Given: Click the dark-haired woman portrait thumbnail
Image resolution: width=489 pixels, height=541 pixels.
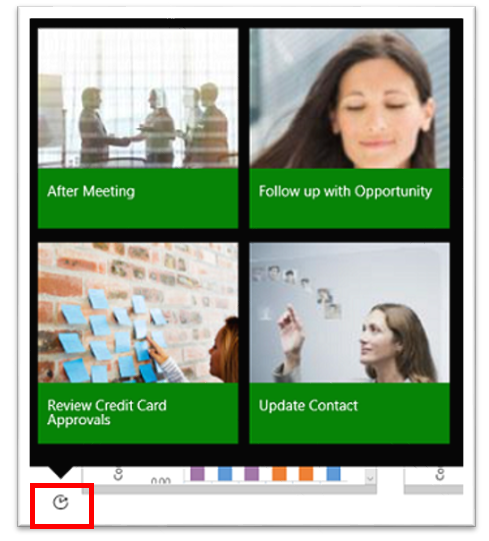Looking at the screenshot, I should pyautogui.click(x=350, y=98).
